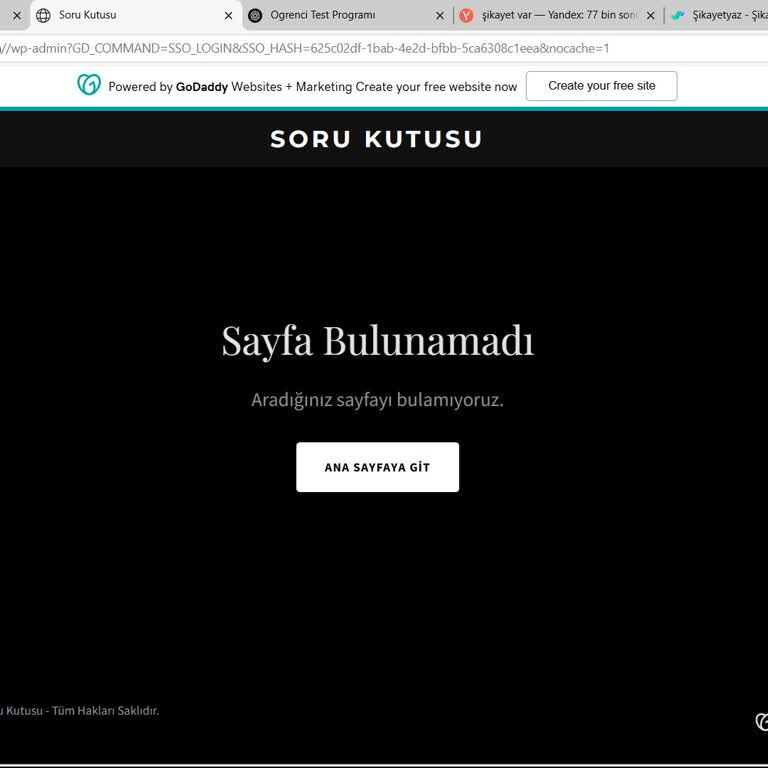Screen dimensions: 768x768
Task: Close the Ogrenci Test Programı tab
Action: (440, 16)
